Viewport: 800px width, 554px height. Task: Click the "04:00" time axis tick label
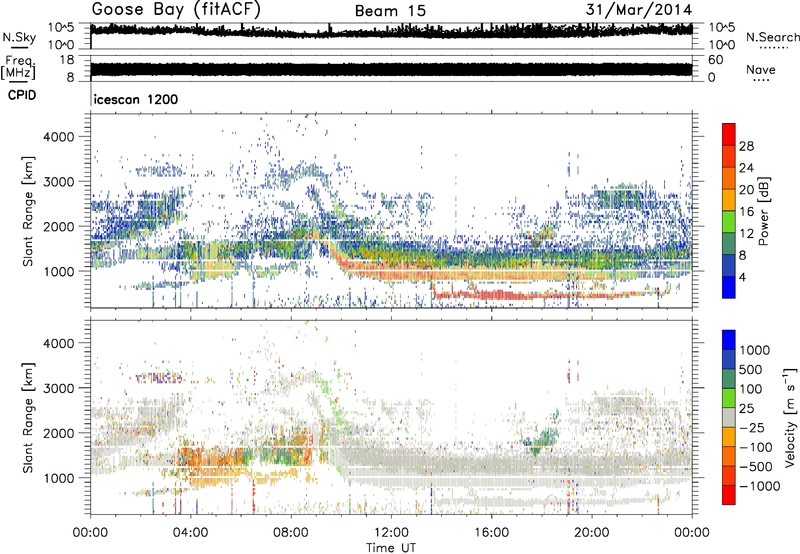point(191,533)
